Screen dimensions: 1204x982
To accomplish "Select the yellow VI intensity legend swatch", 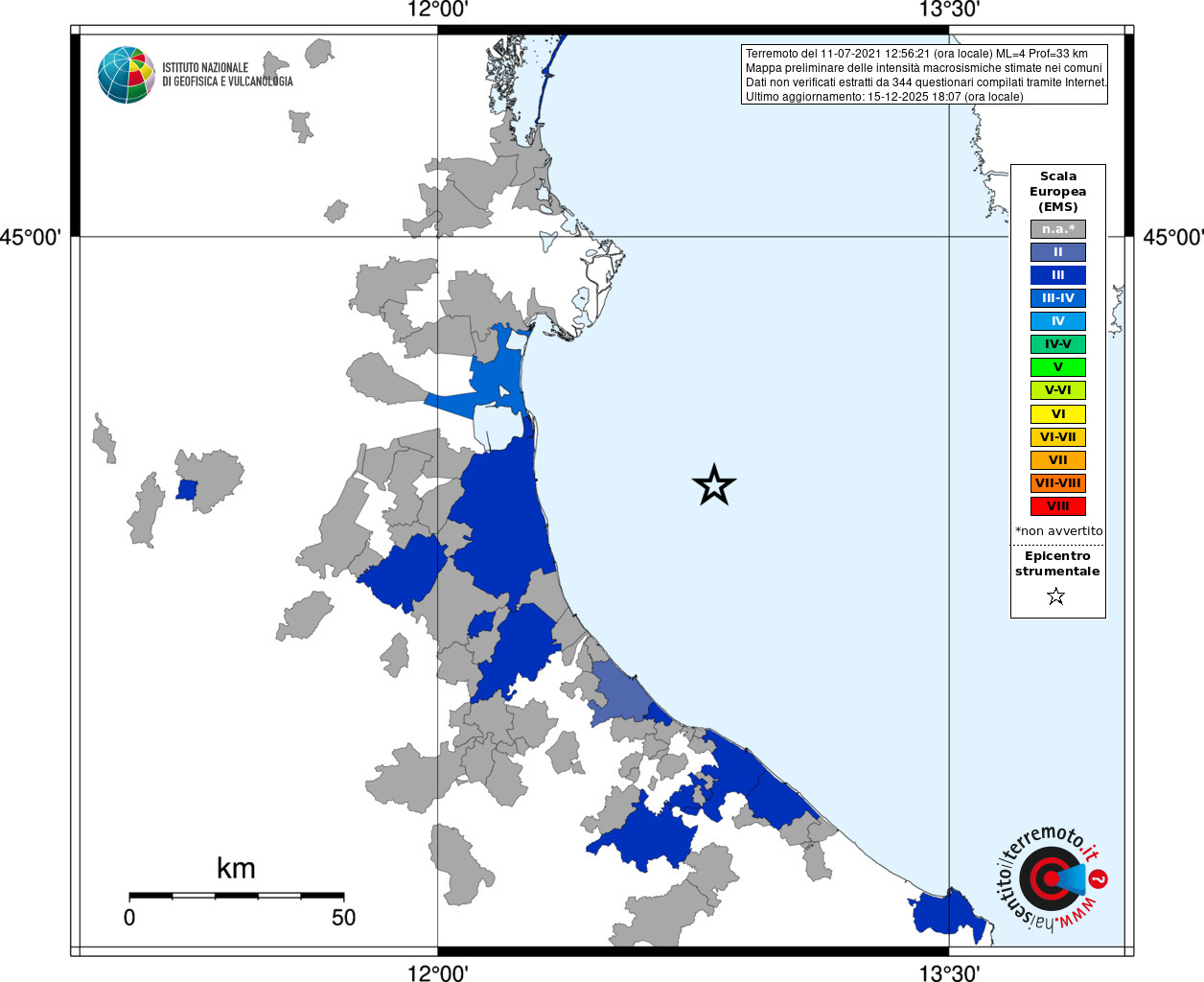I will (x=1058, y=414).
